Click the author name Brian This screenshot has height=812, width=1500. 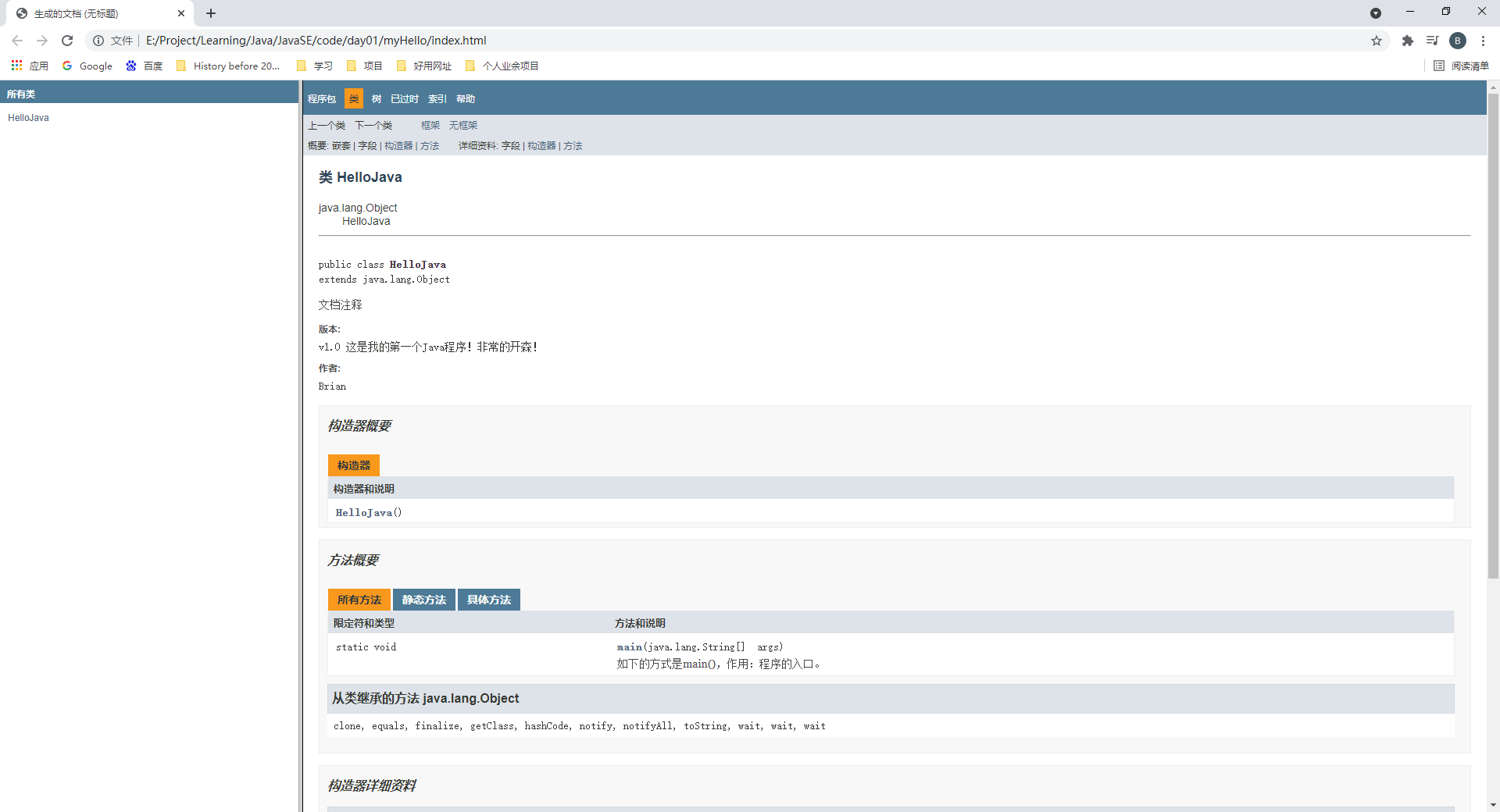tap(332, 386)
